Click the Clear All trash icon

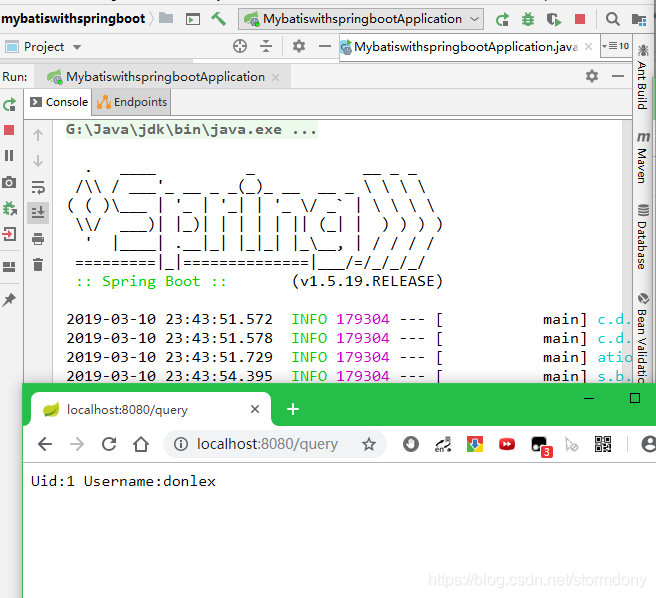pyautogui.click(x=38, y=264)
